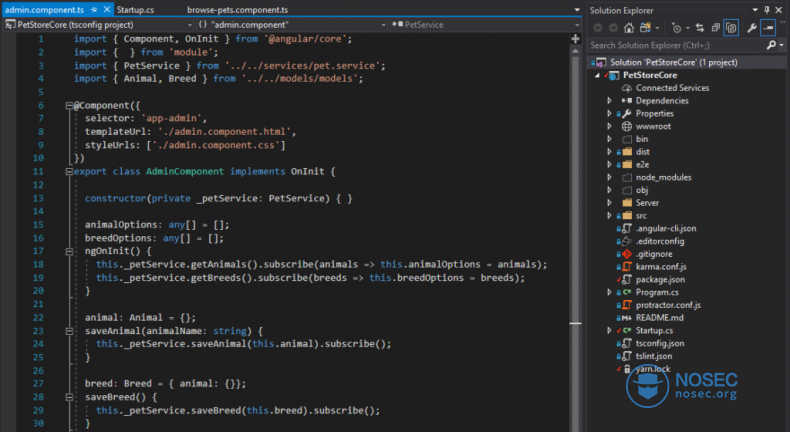Click the PetStoreCore project globe icon

pos(614,76)
